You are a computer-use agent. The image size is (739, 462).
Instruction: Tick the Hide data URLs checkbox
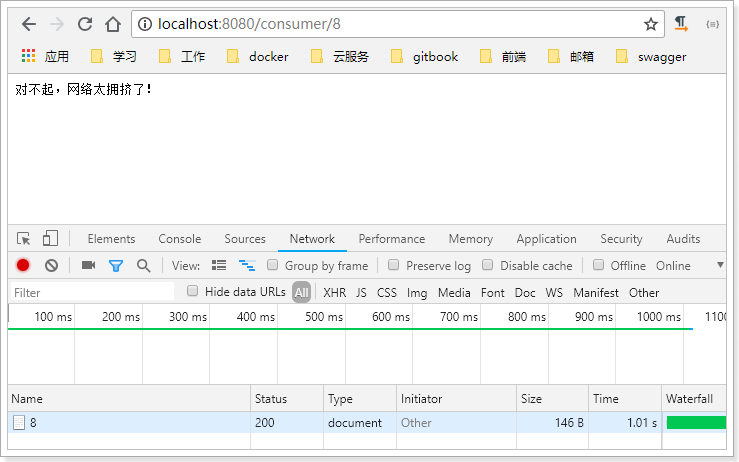193,291
